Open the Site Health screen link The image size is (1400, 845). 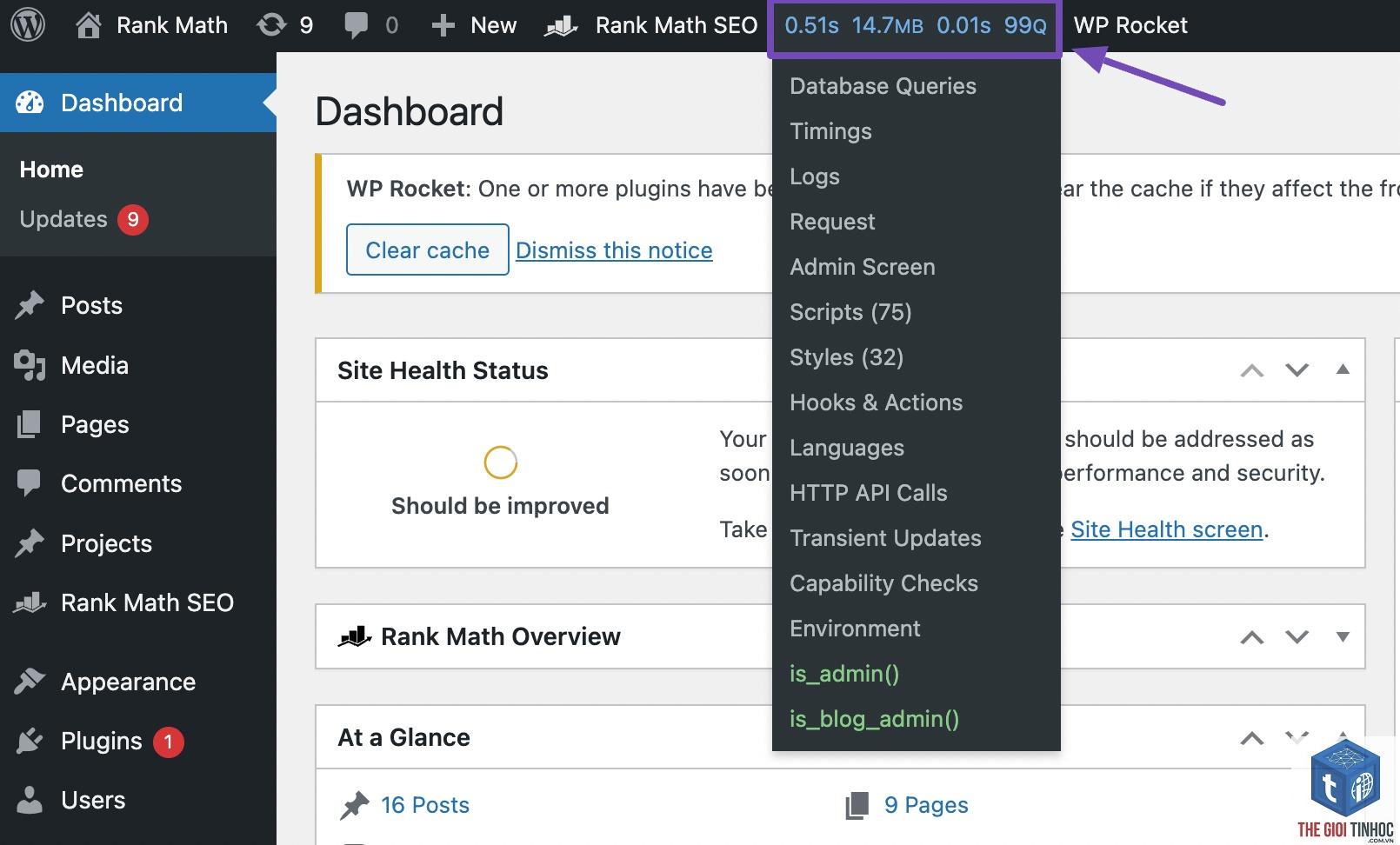coord(1166,529)
